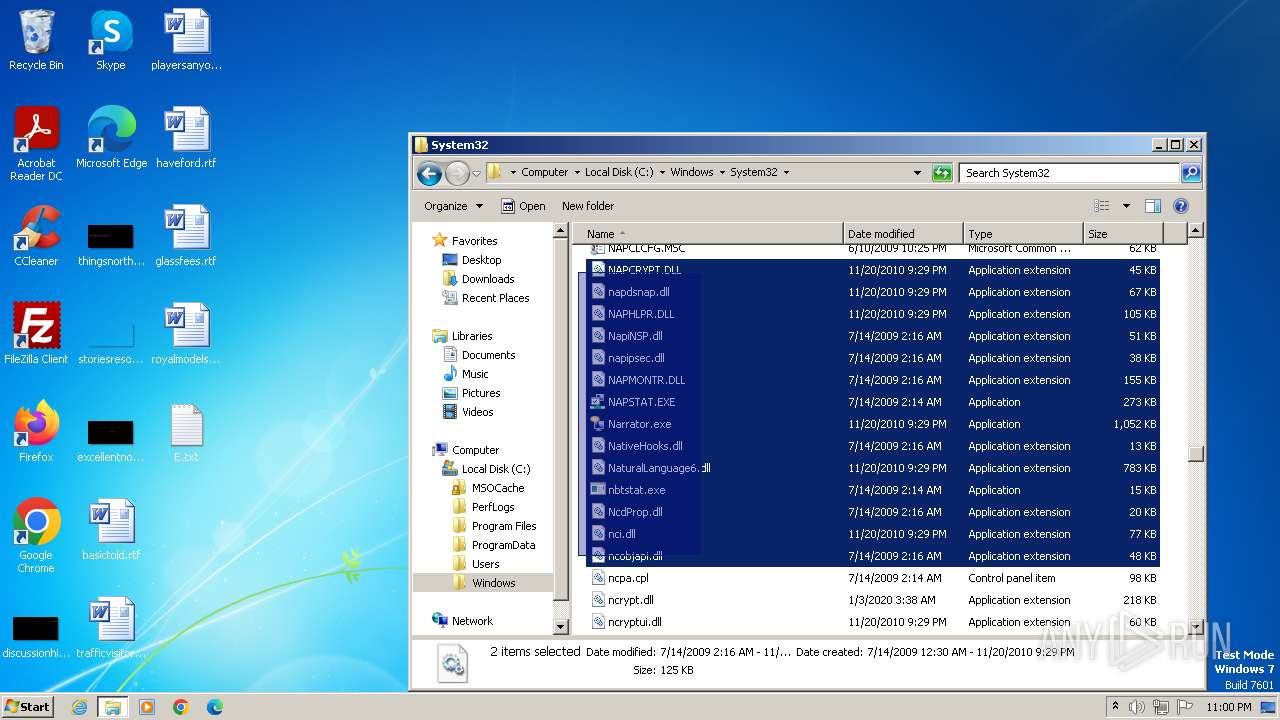Show hidden system tray icons

[1116, 707]
